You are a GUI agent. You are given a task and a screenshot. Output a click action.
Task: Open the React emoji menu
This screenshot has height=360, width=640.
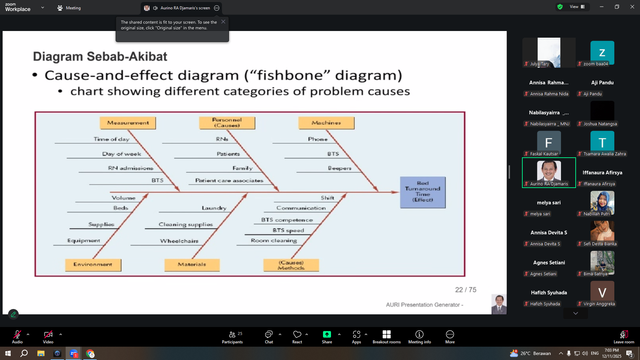click(x=297, y=337)
